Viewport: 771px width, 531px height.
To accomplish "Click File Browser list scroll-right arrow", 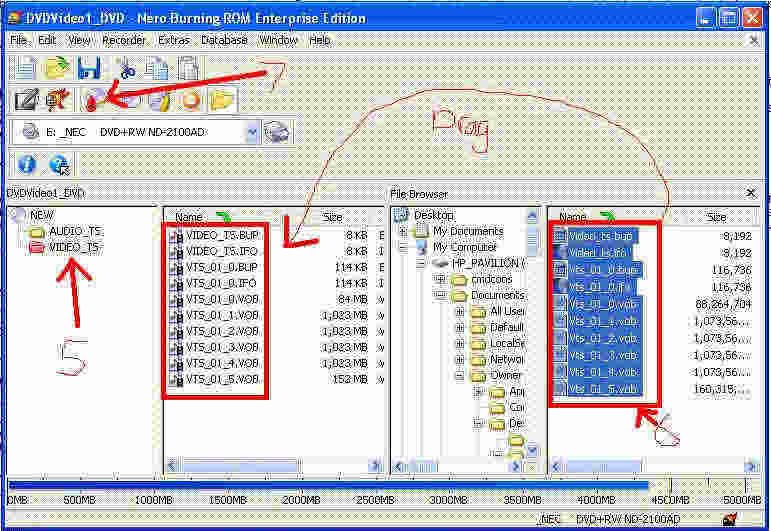I will click(x=751, y=465).
